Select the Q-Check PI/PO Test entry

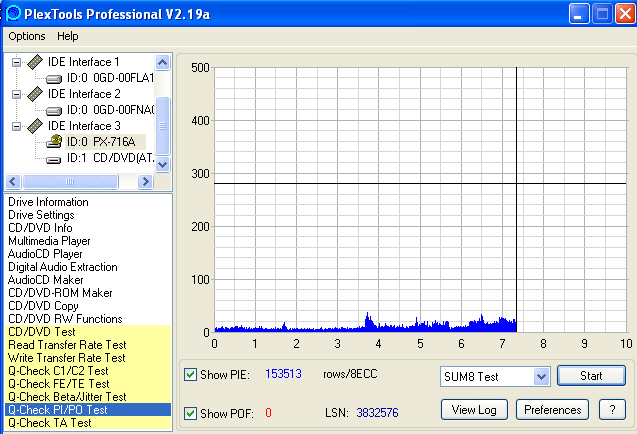tap(88, 410)
